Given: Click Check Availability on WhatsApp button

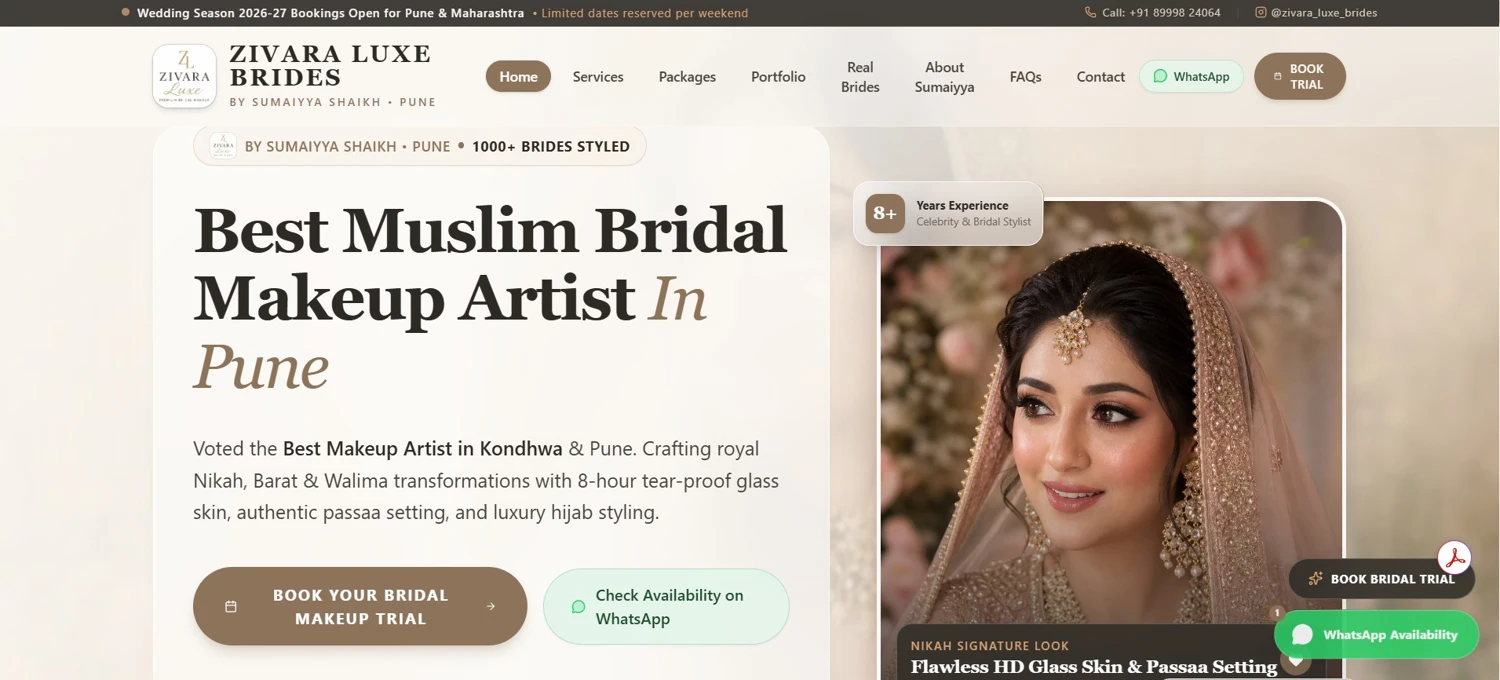Looking at the screenshot, I should click(x=666, y=606).
